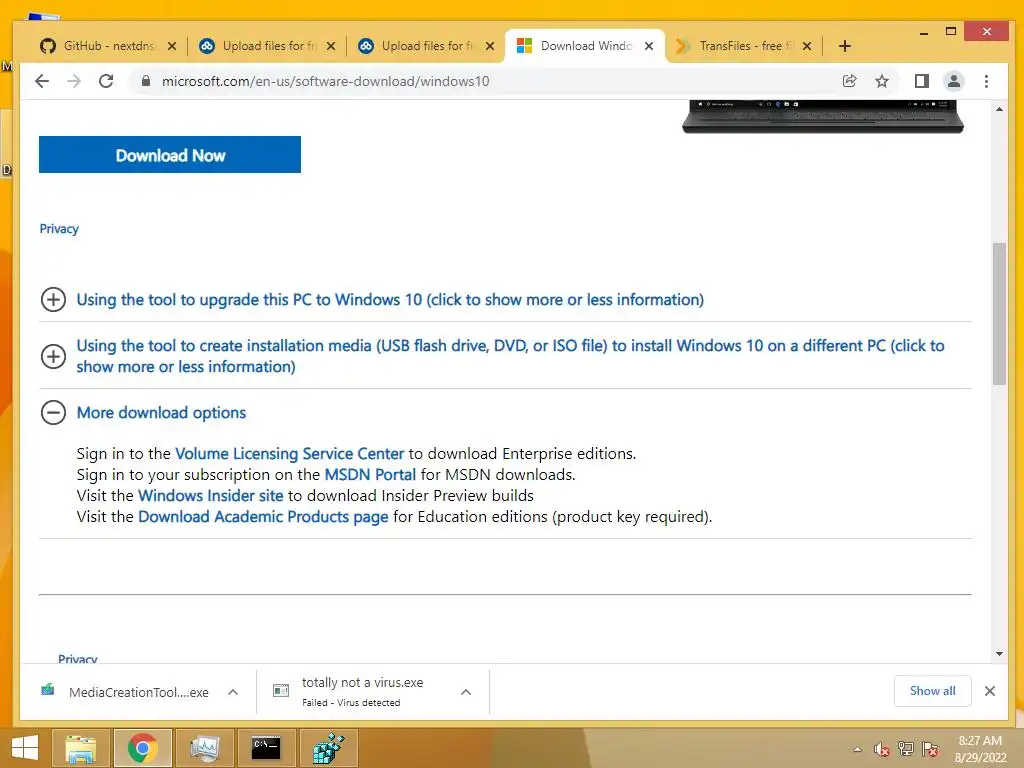Close the second Upload files tab

point(490,46)
